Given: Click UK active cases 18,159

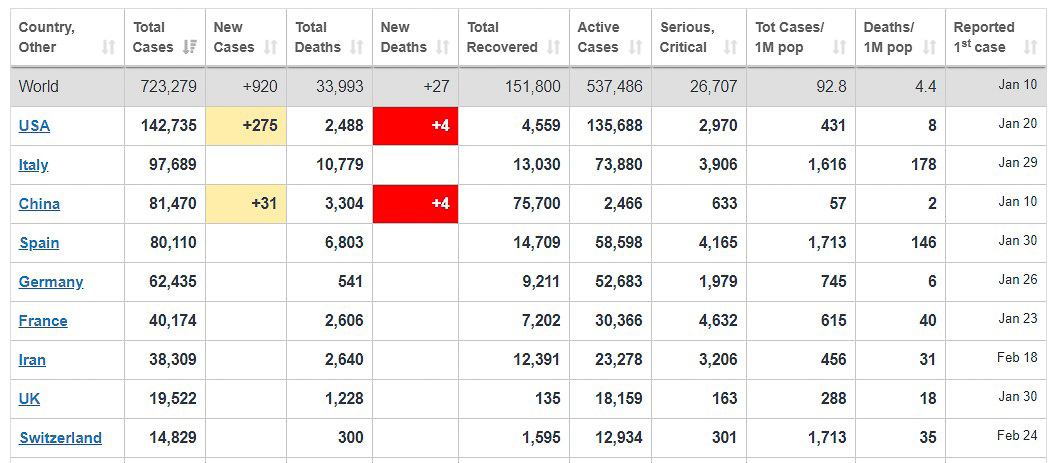Looking at the screenshot, I should click(619, 398).
